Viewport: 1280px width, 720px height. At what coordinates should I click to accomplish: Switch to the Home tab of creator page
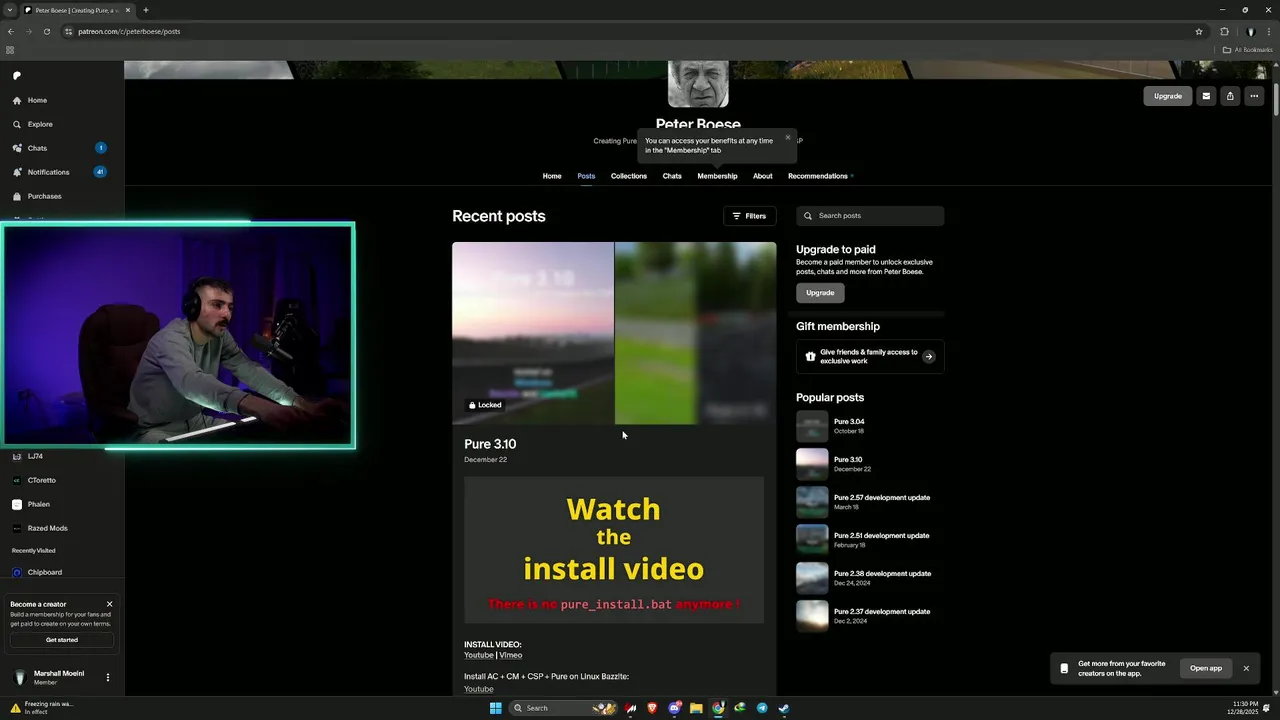[552, 176]
